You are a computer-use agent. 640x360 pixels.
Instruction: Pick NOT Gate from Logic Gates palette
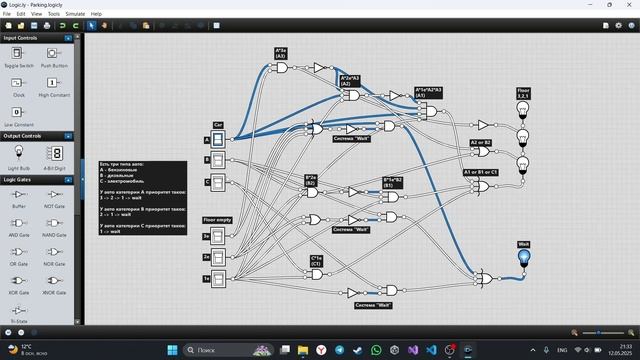(x=54, y=198)
